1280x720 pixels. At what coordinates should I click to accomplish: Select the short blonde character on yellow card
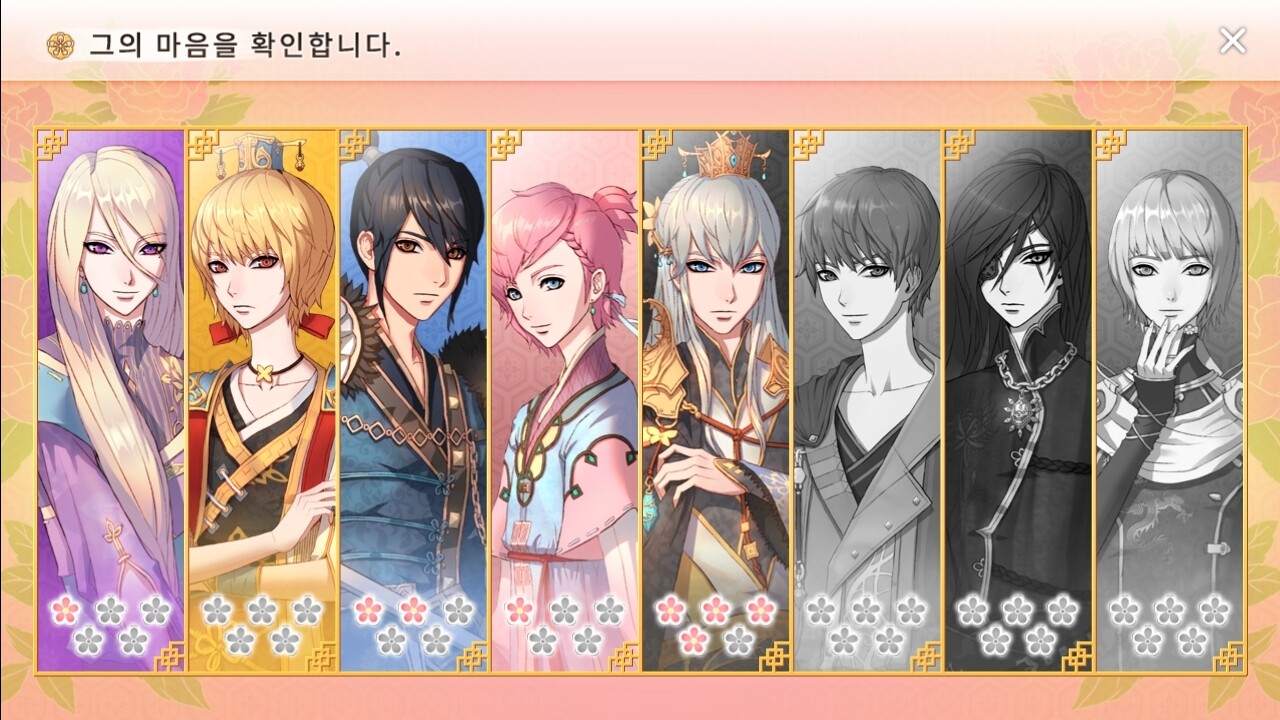(x=263, y=400)
